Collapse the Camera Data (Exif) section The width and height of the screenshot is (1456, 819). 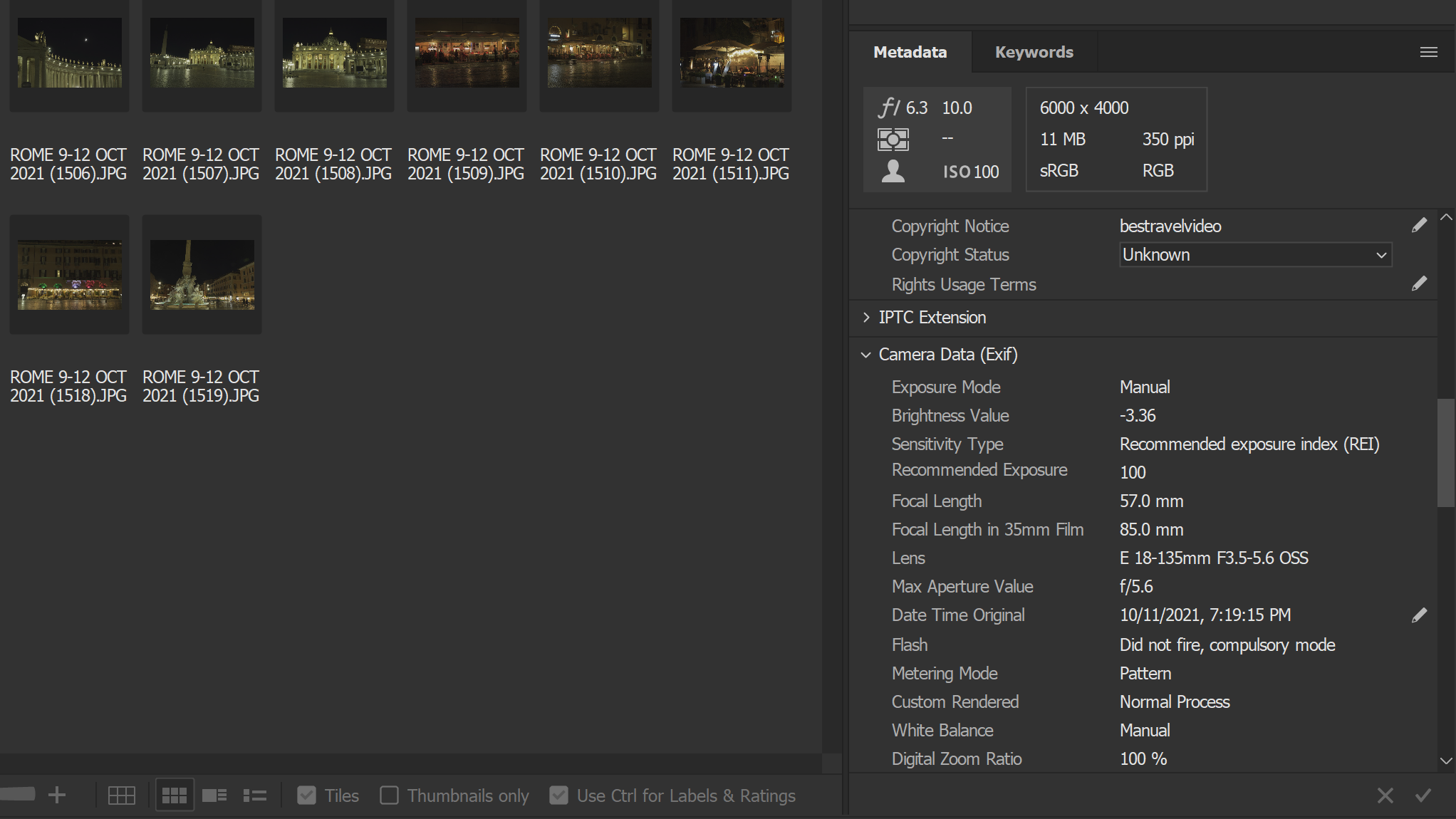[866, 354]
